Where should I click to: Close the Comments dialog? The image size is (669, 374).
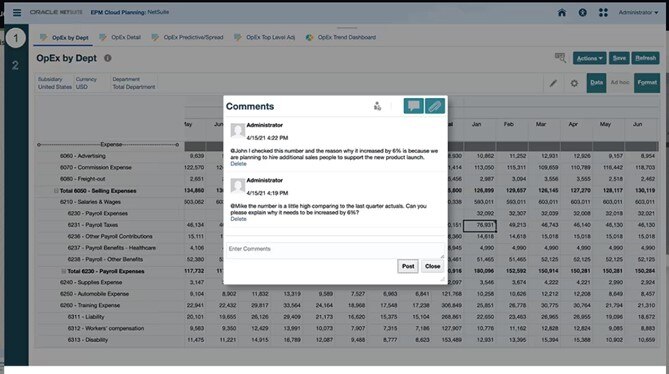click(x=432, y=266)
